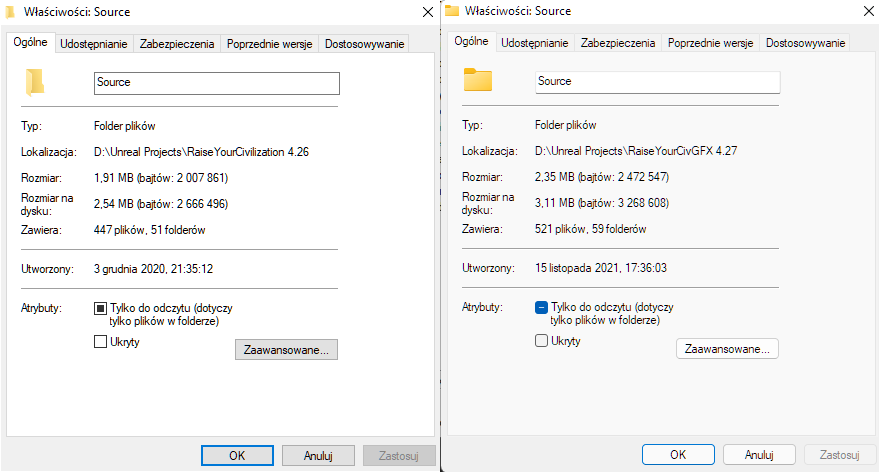Image resolution: width=879 pixels, height=472 pixels.
Task: Click Anuluj in right window
Action: coord(760,455)
